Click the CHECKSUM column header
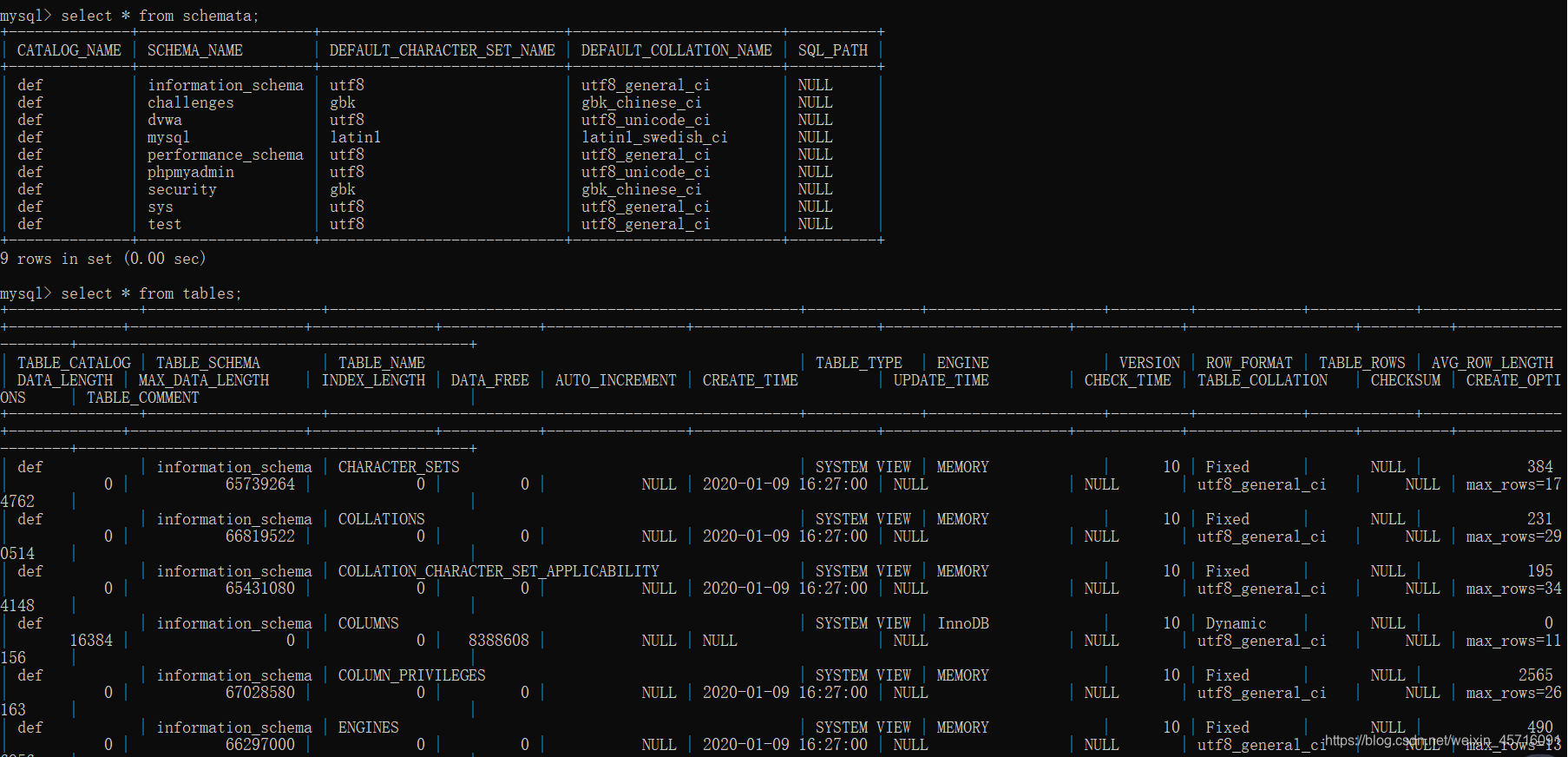Image resolution: width=1568 pixels, height=757 pixels. click(1406, 380)
